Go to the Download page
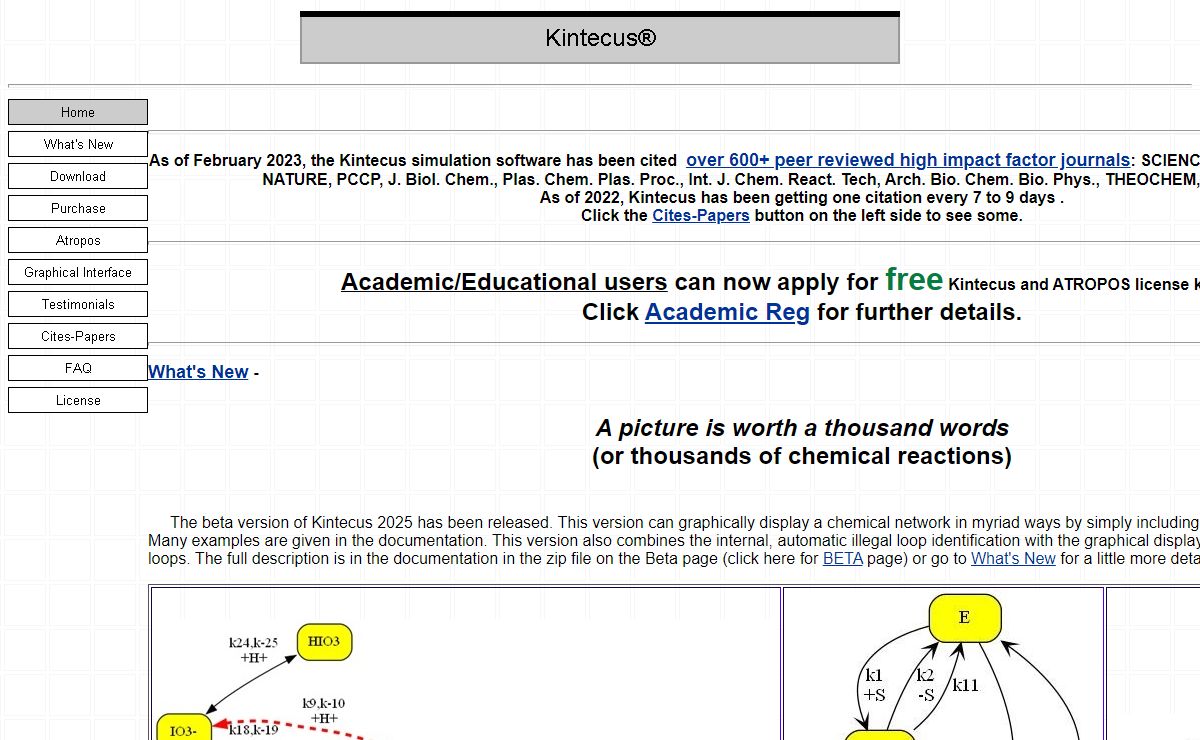Viewport: 1200px width, 740px height. 78,176
